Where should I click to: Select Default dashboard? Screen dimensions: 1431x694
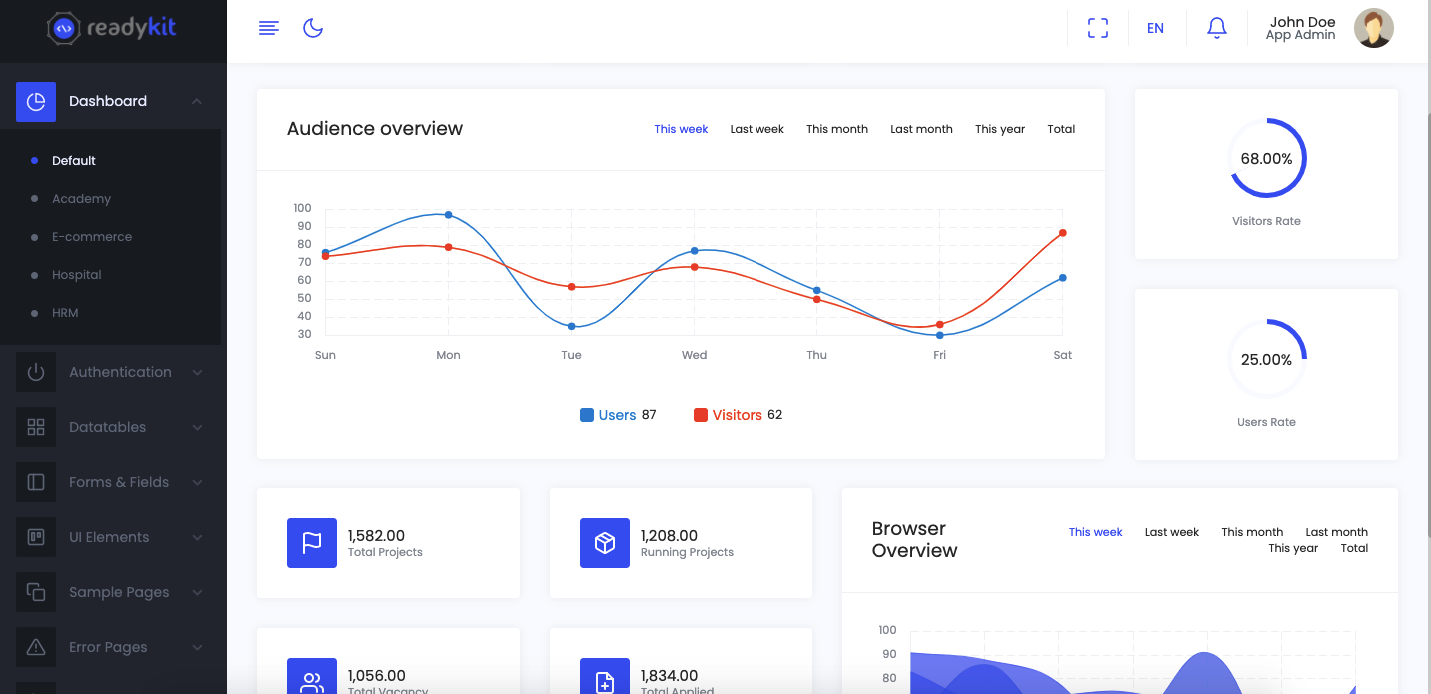coord(74,160)
